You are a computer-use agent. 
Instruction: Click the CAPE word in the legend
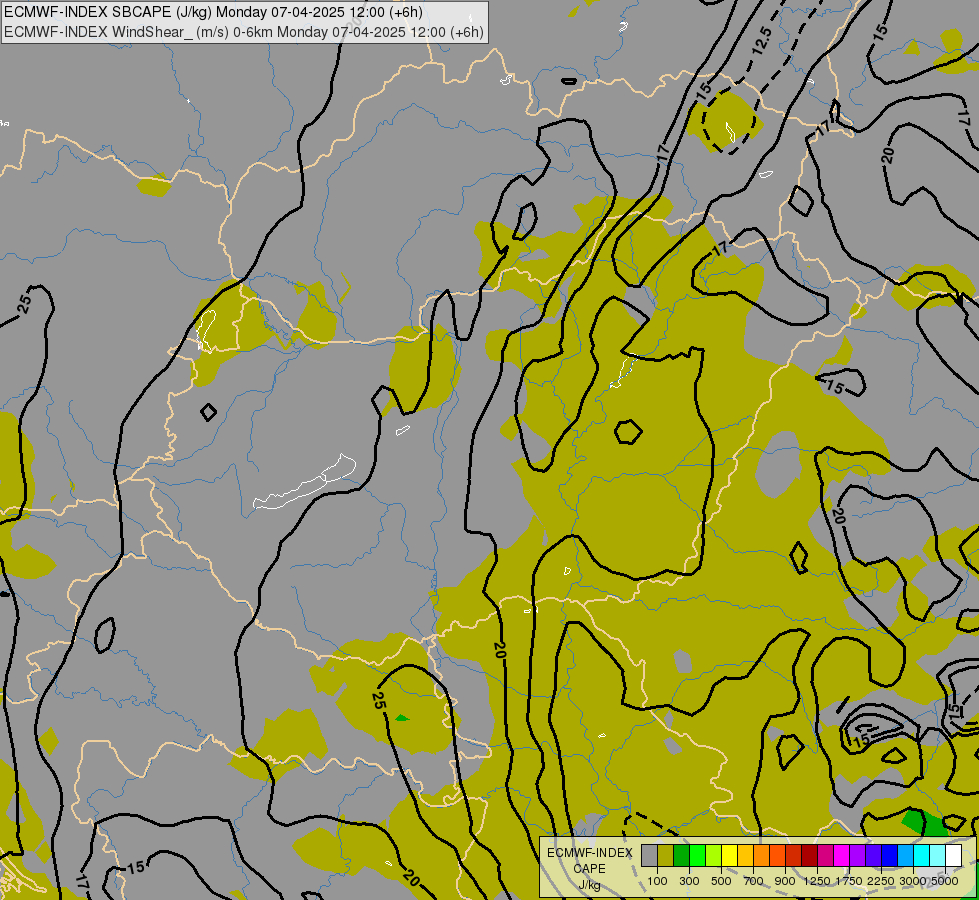(589, 869)
